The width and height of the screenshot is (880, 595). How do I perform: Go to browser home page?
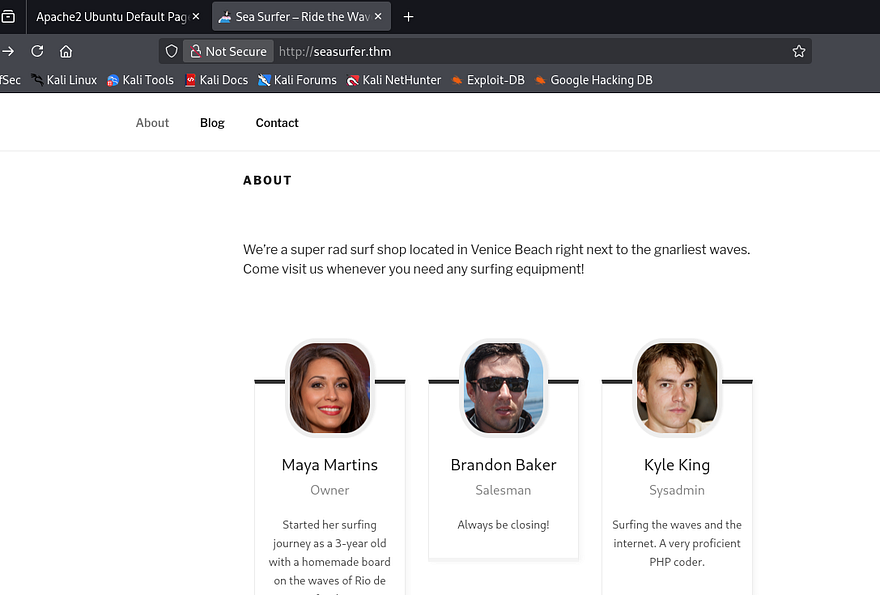[66, 51]
